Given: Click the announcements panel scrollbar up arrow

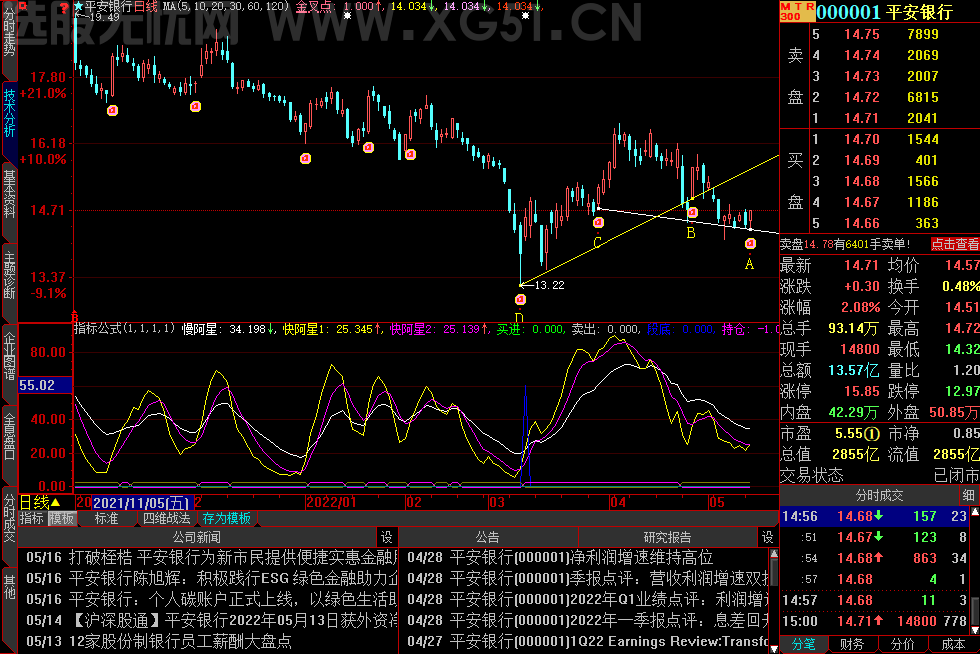Looking at the screenshot, I should coord(774,554).
